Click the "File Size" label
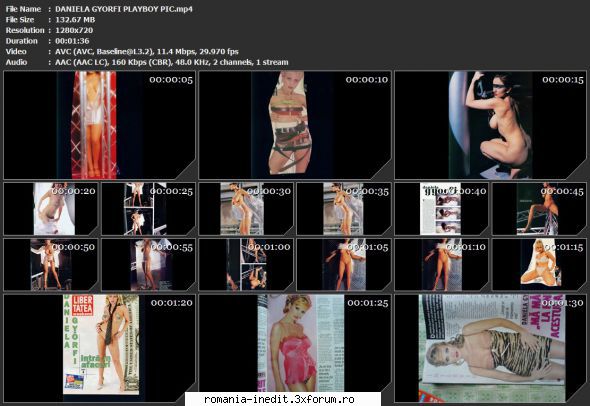Screen dimensions: 590x406 click(x=20, y=20)
